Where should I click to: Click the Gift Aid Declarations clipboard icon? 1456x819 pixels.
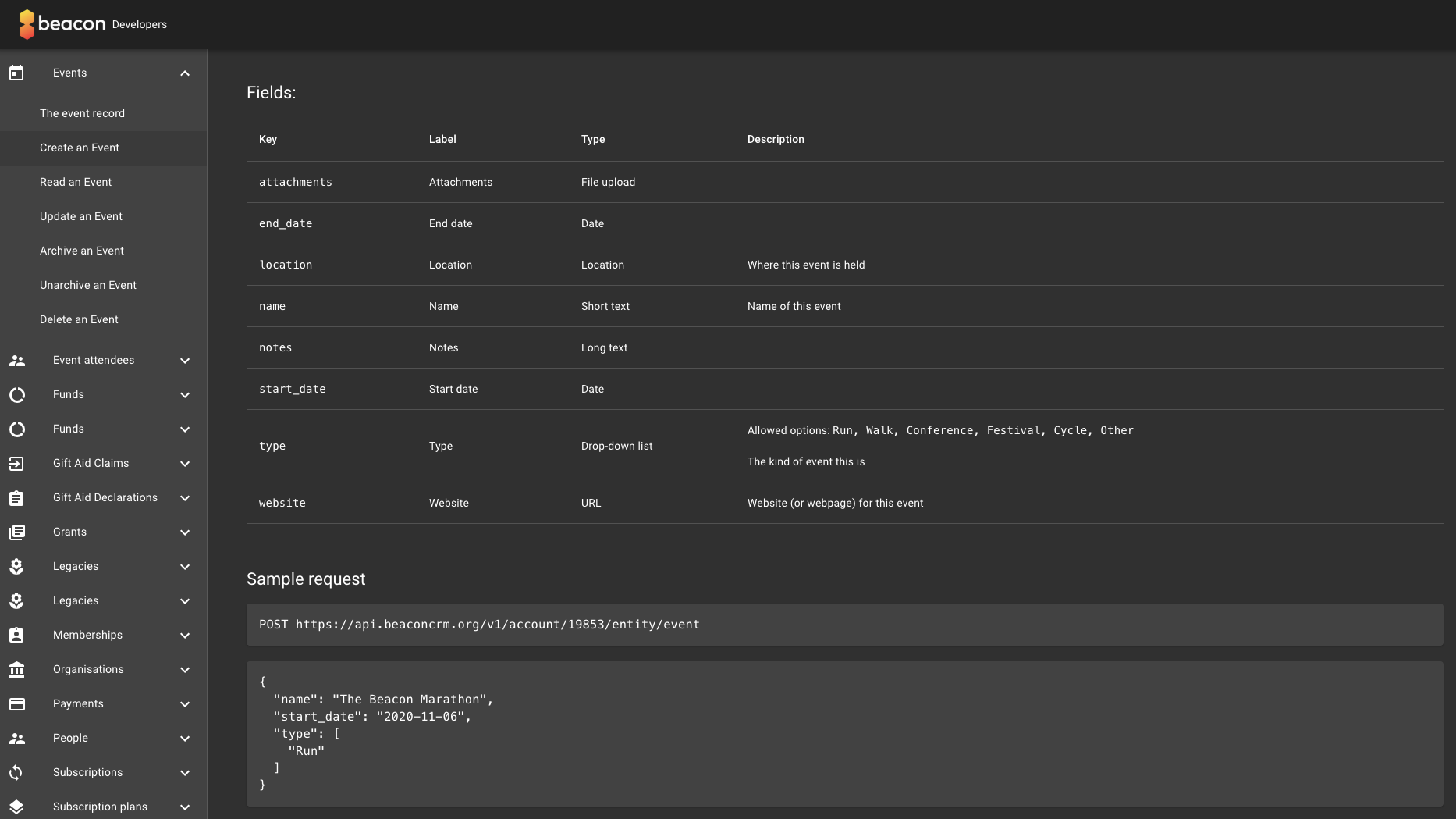tap(16, 498)
